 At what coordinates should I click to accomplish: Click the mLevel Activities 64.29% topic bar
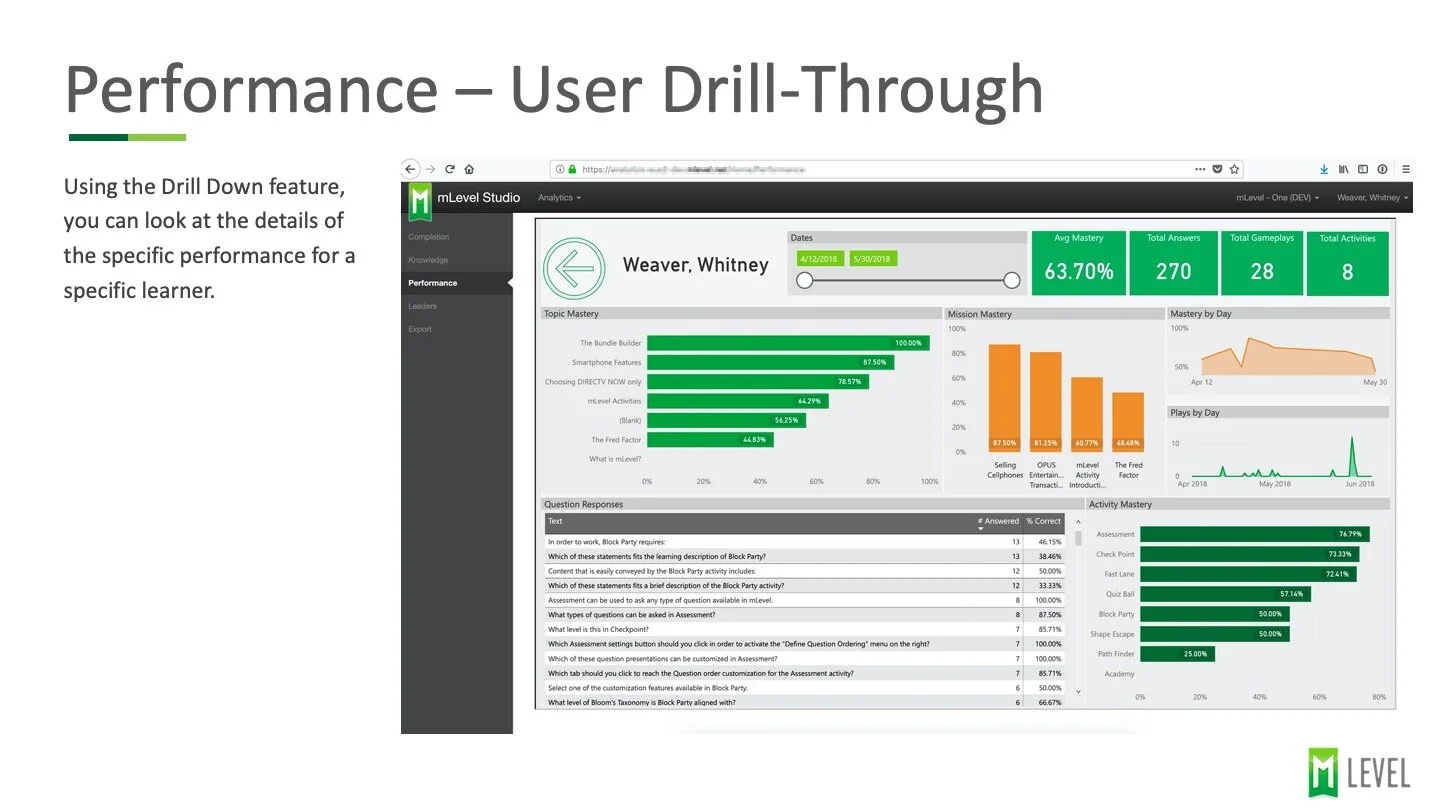coord(738,401)
